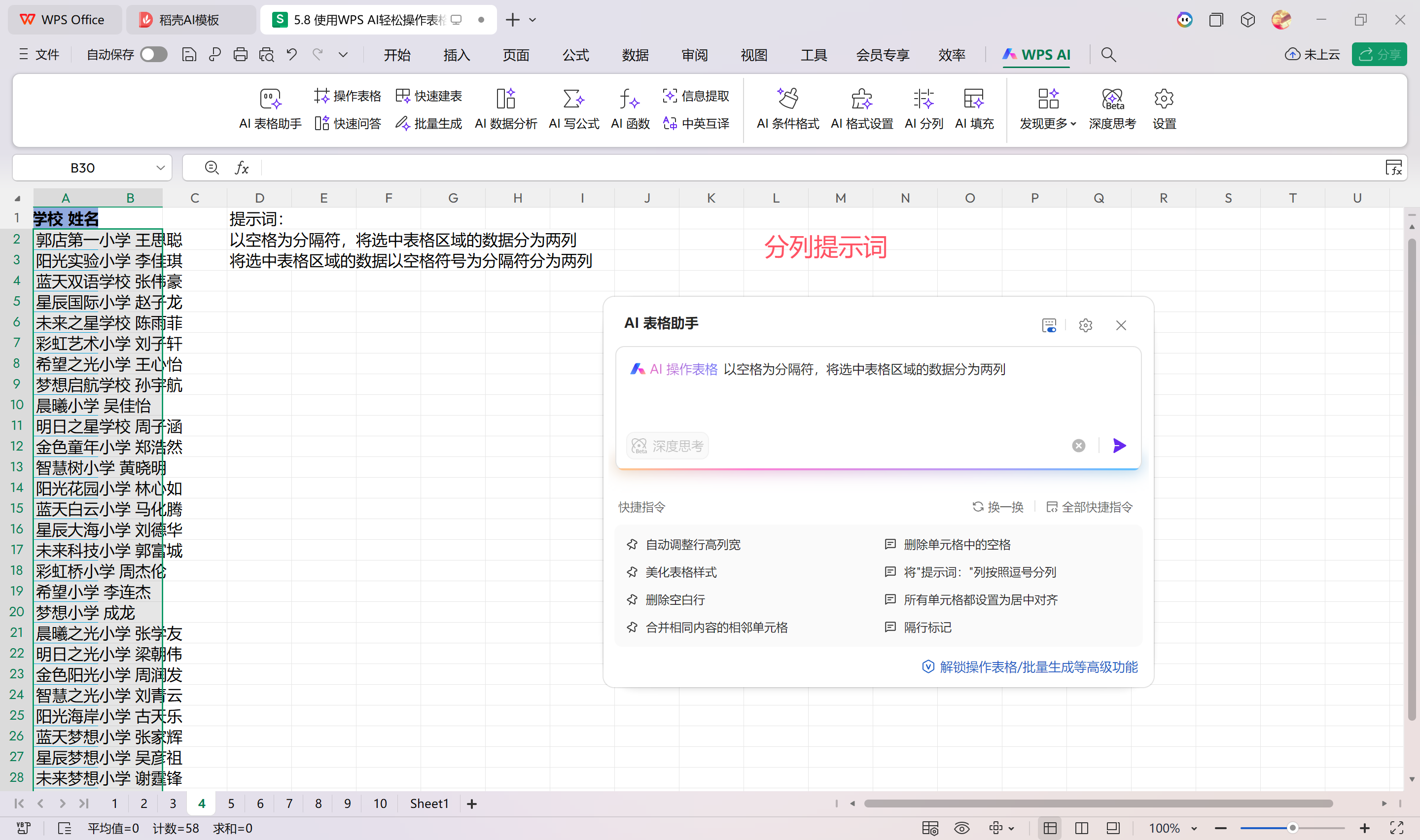
Task: Click 换一换 to refresh shortcuts
Action: coord(997,507)
